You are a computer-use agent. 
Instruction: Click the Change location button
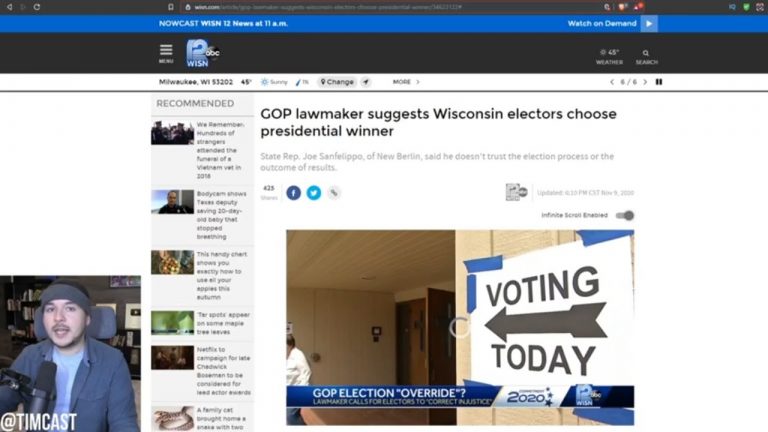(337, 82)
